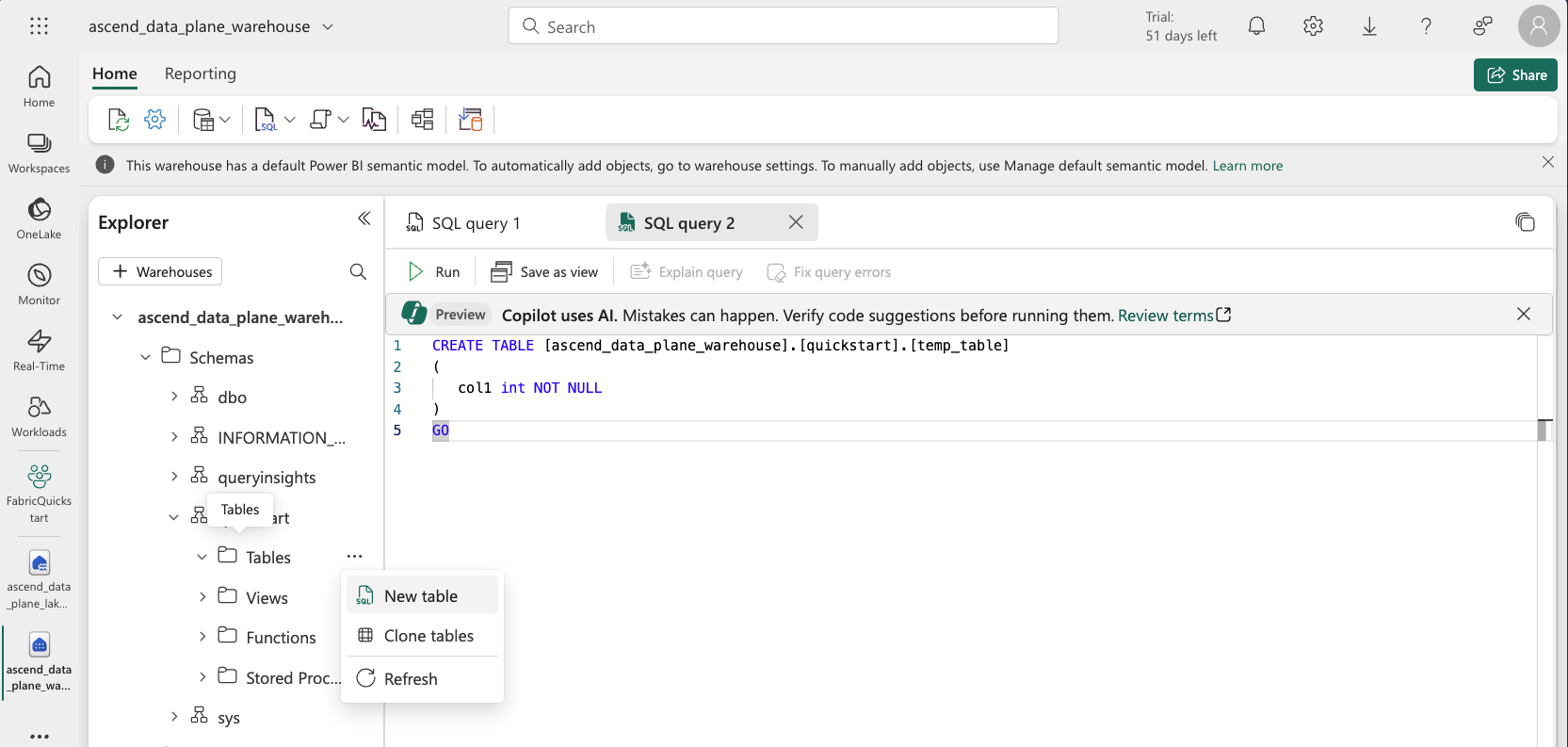Viewport: 1568px width, 747px height.
Task: Open the app launcher grid icon
Action: click(x=39, y=26)
